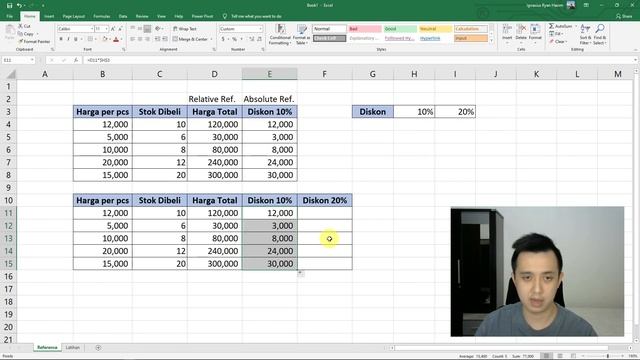Adjust the zoom slider
640x360 pixels.
[x=608, y=356]
